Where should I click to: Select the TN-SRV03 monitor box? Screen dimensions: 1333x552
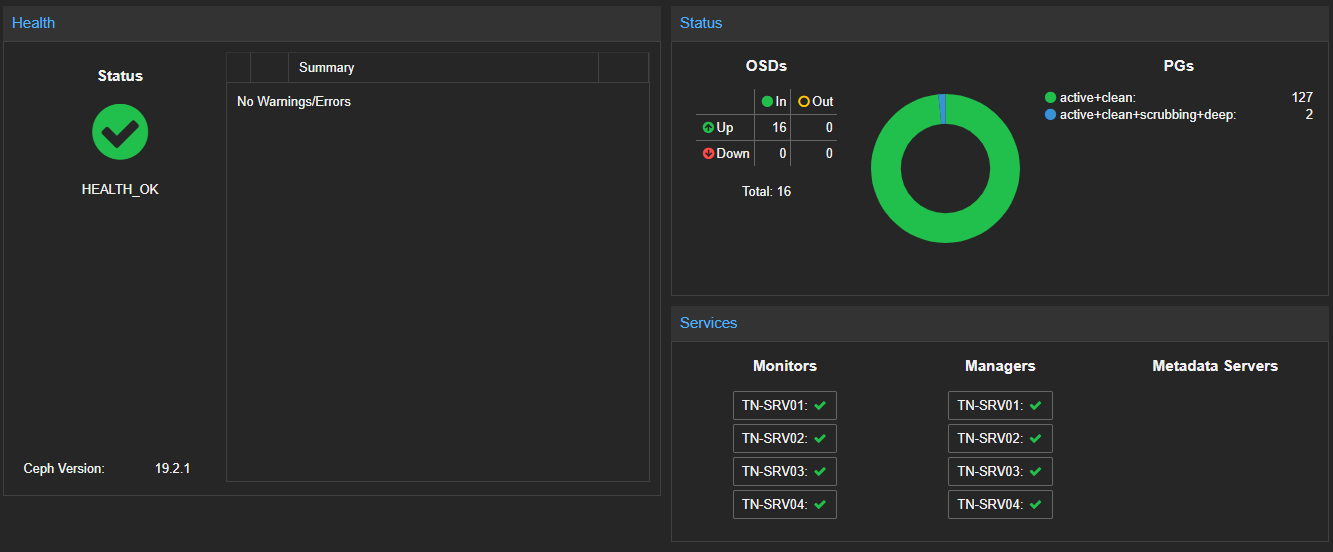pos(785,471)
